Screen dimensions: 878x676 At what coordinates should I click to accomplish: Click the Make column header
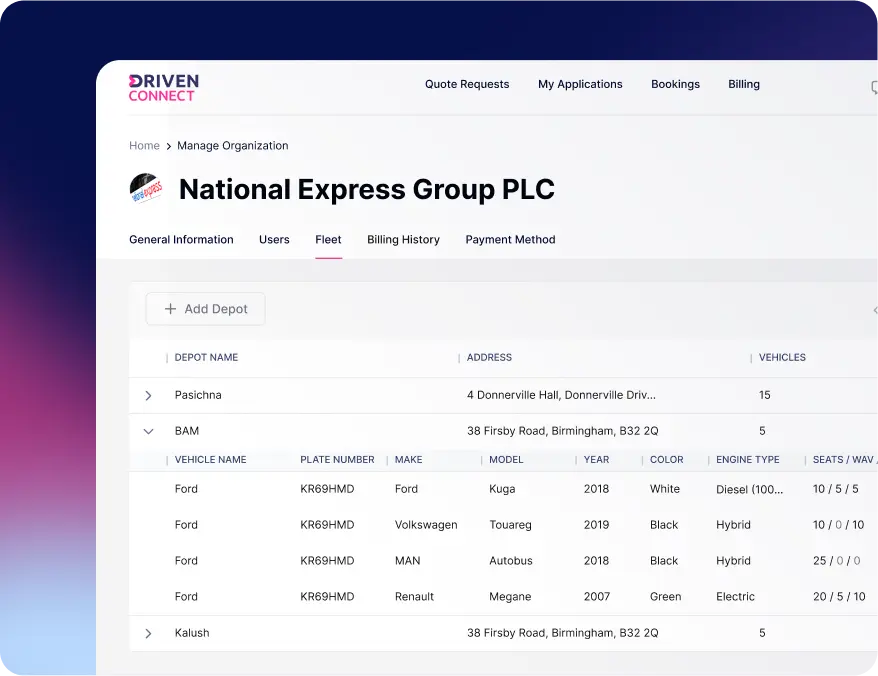point(409,460)
